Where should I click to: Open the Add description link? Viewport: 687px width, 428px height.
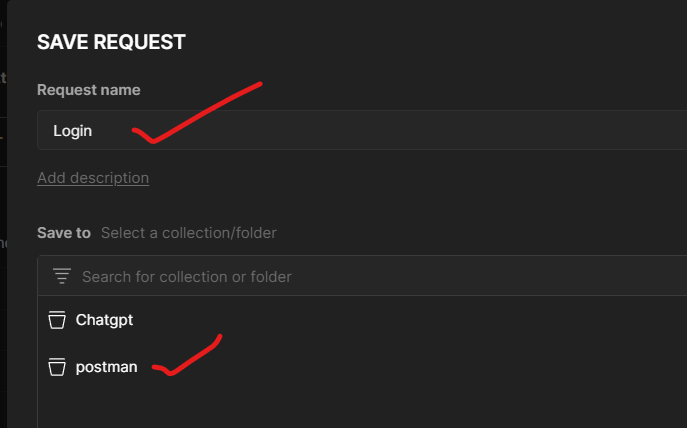[93, 178]
